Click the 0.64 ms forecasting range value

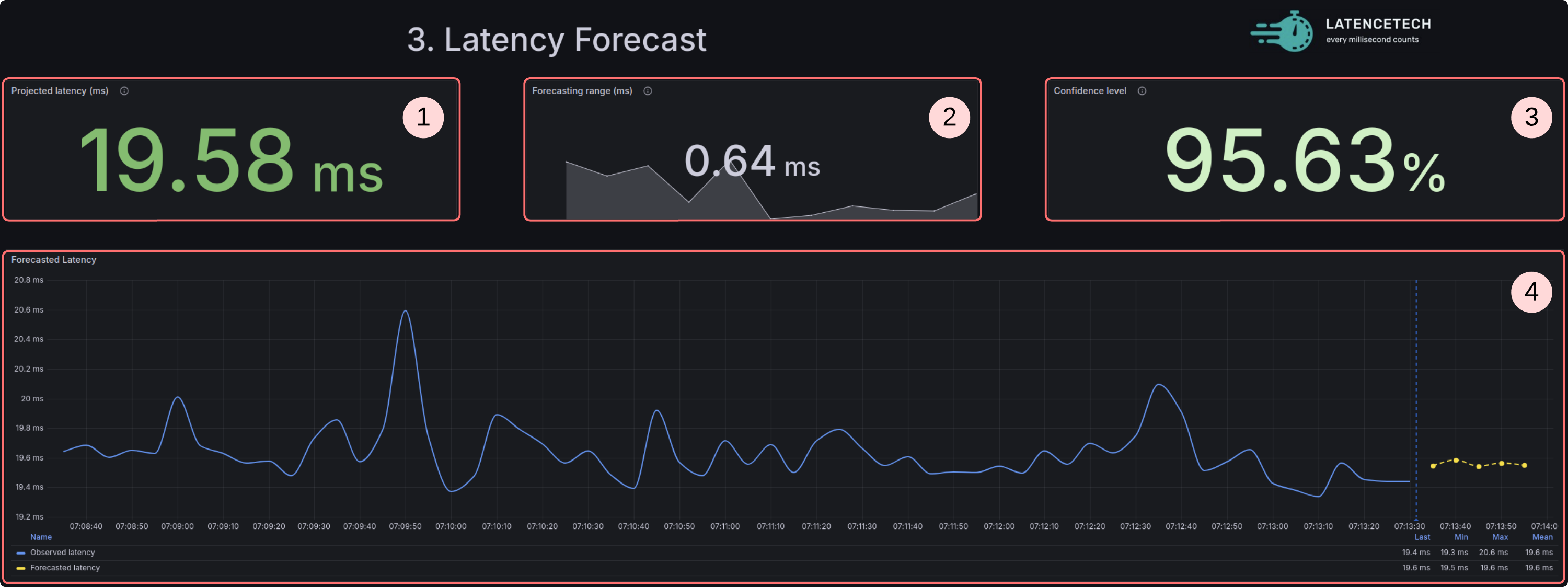pos(752,161)
